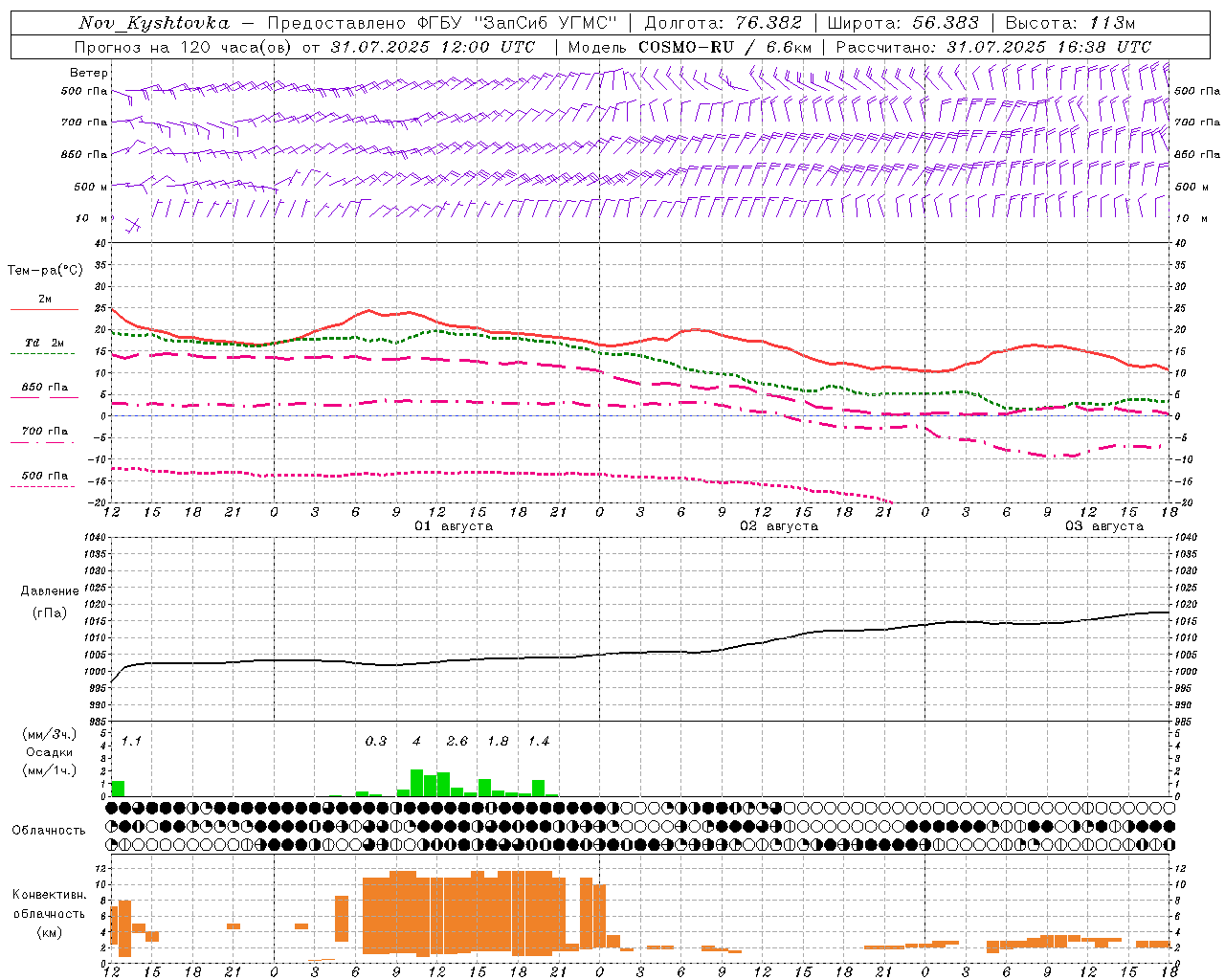Click the computed time Рассчитано: 31.07.2025 16:38 UTC
Image resolution: width=1225 pixels, height=980 pixels.
(993, 47)
